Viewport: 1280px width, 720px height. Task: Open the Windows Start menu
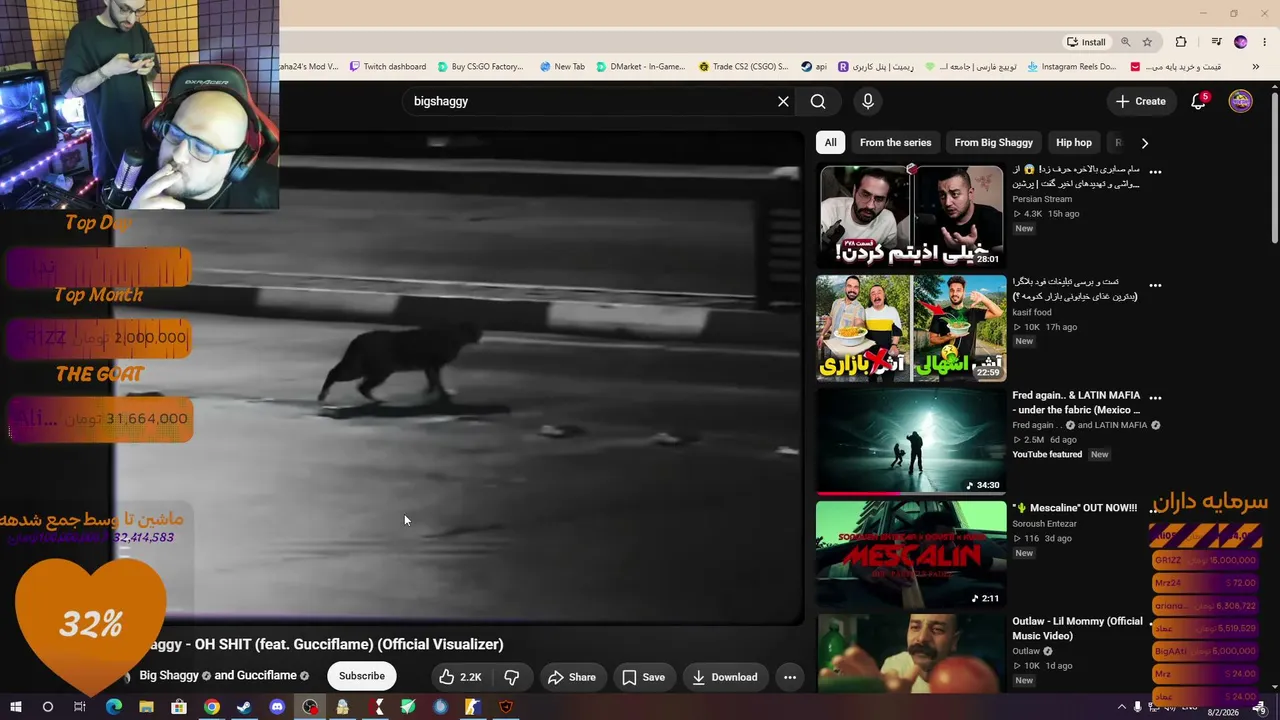(15, 707)
